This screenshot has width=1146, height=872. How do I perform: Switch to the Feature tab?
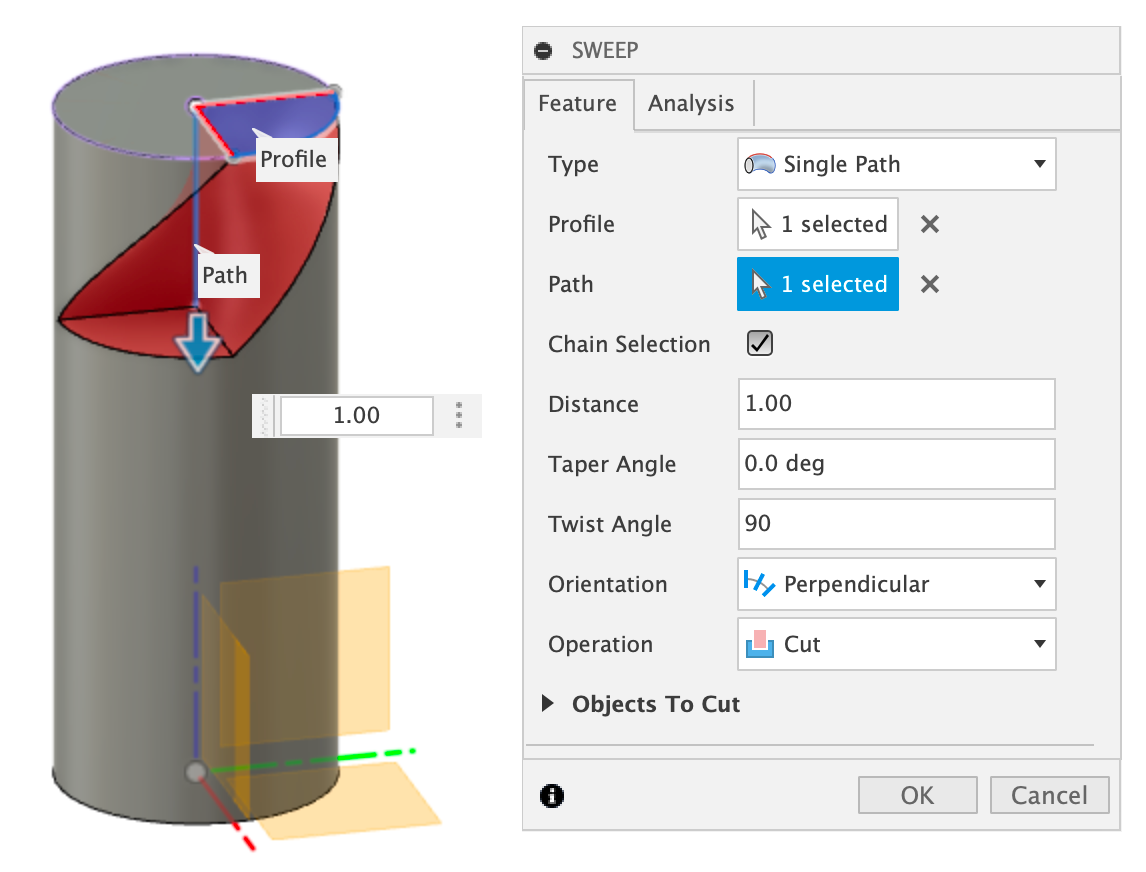point(578,104)
